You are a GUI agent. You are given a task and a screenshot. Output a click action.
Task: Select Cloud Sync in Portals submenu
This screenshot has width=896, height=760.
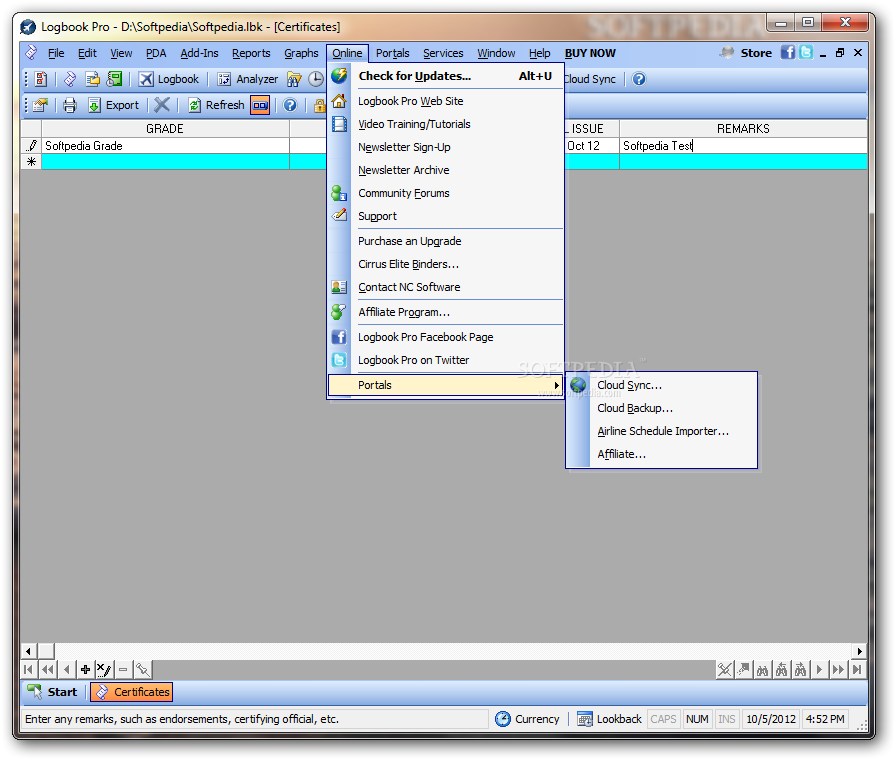[662, 385]
